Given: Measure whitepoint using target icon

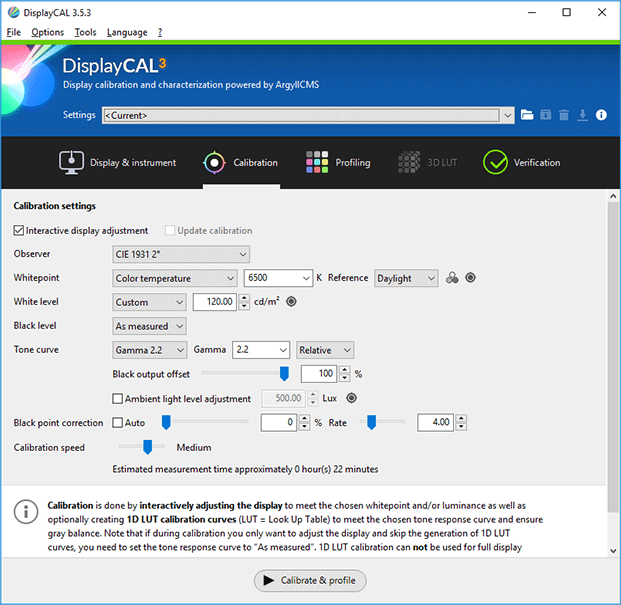Looking at the screenshot, I should pyautogui.click(x=470, y=278).
